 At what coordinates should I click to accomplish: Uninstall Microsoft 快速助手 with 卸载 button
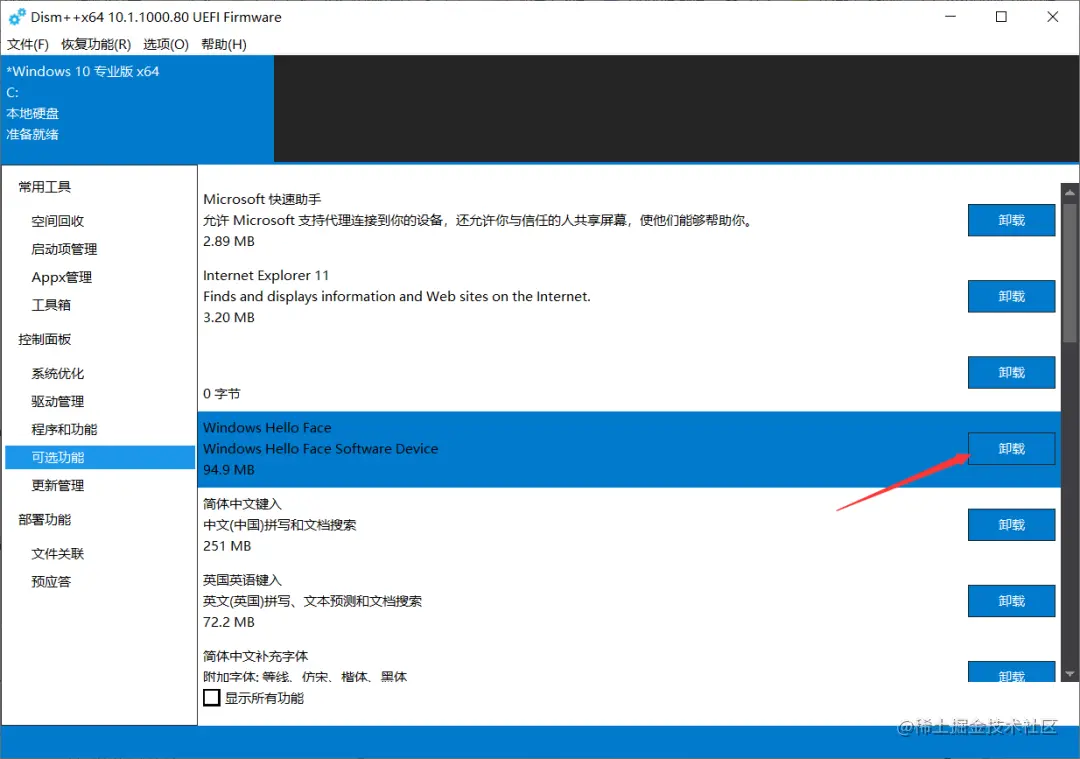coord(1011,220)
